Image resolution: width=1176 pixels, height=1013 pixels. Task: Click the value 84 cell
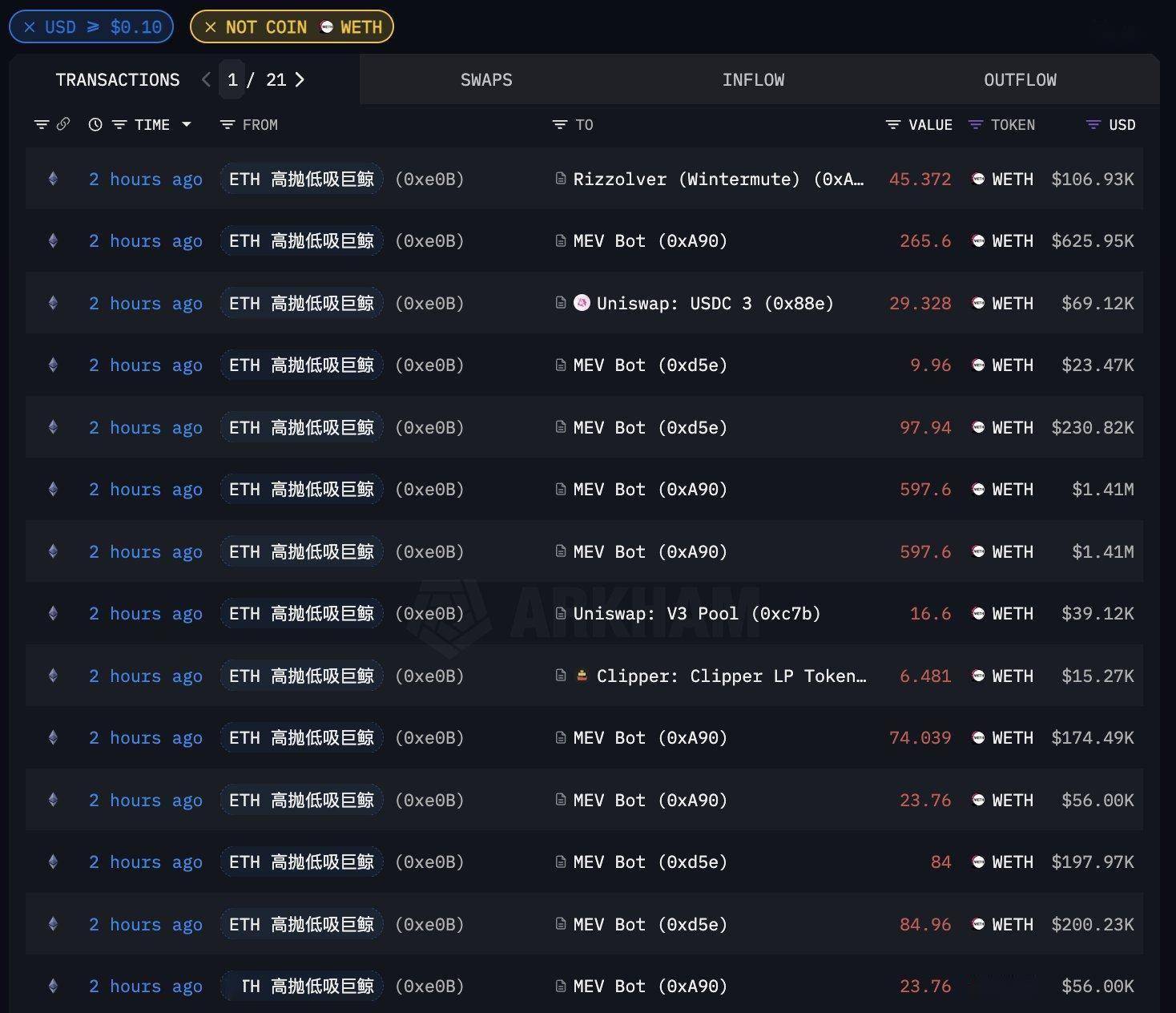(941, 862)
